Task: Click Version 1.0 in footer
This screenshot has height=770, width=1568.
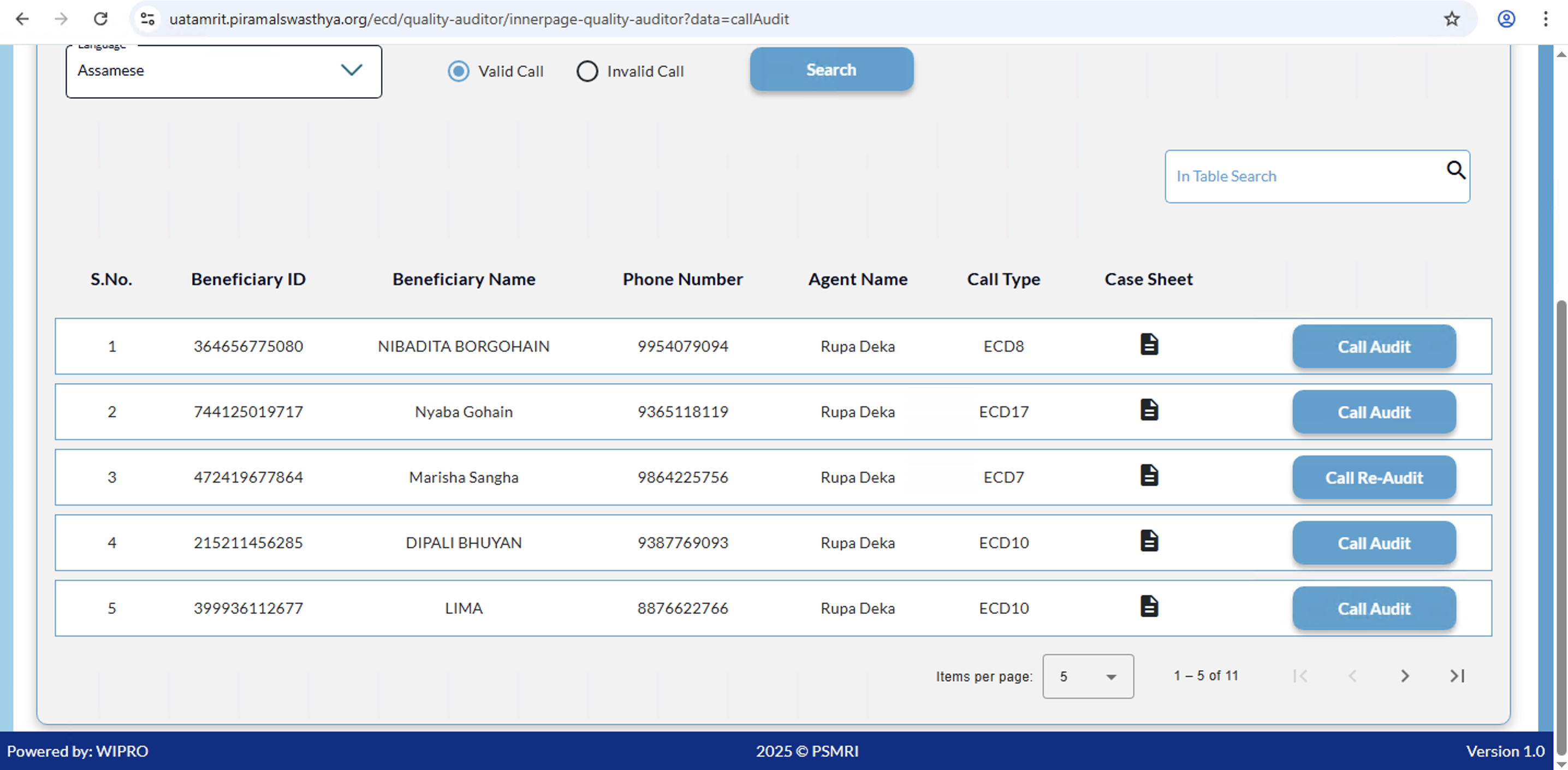Action: click(1505, 751)
